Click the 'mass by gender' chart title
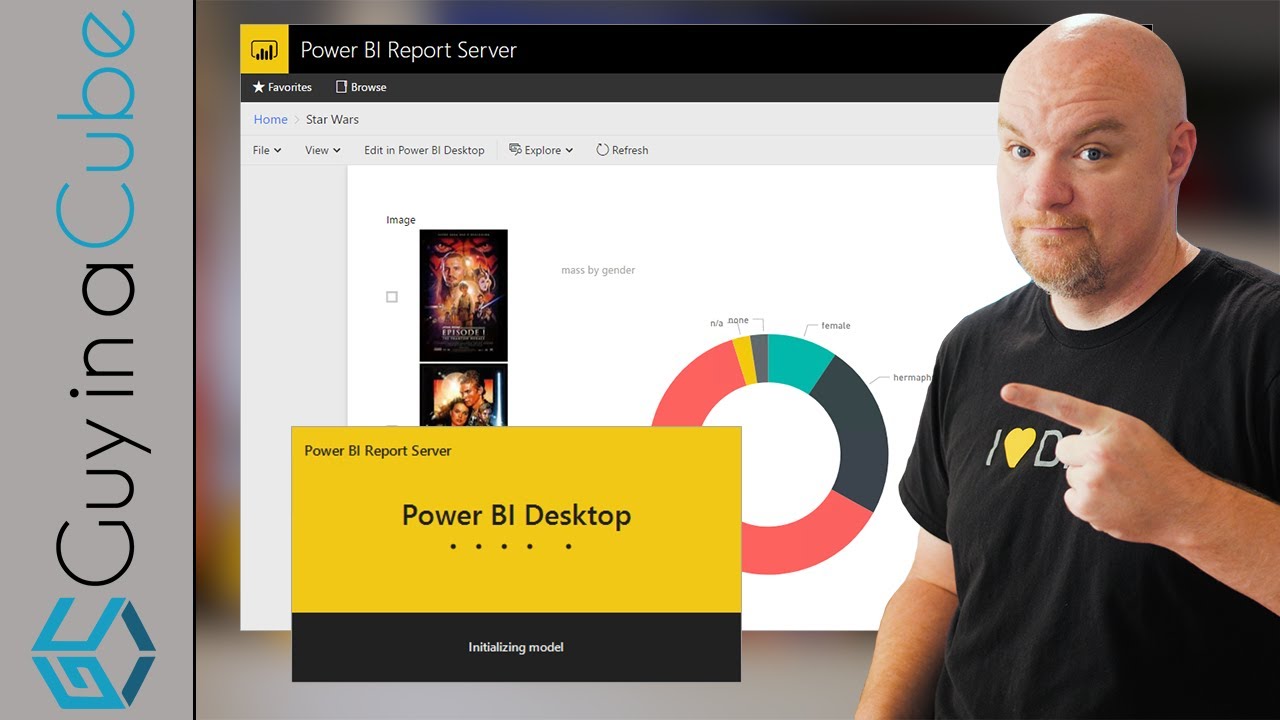 (598, 270)
